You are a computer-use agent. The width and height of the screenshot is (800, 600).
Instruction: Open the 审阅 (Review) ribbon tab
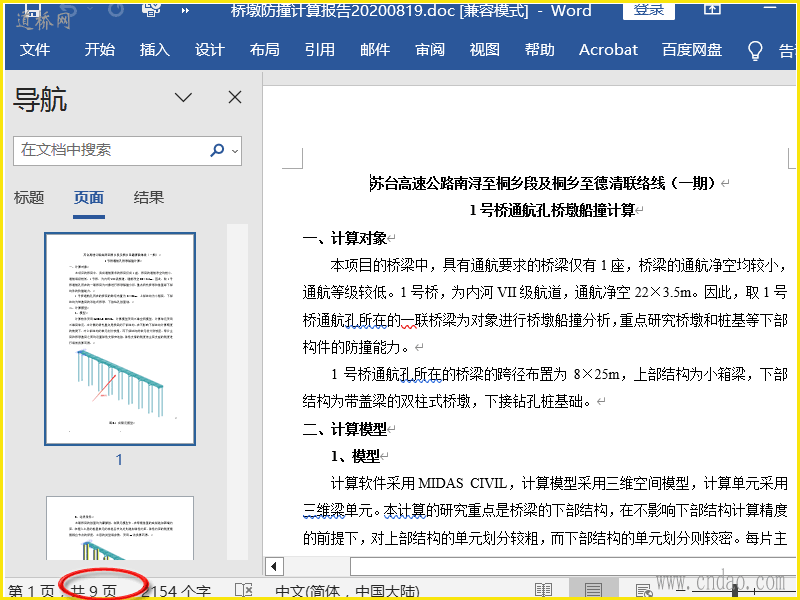(x=430, y=50)
